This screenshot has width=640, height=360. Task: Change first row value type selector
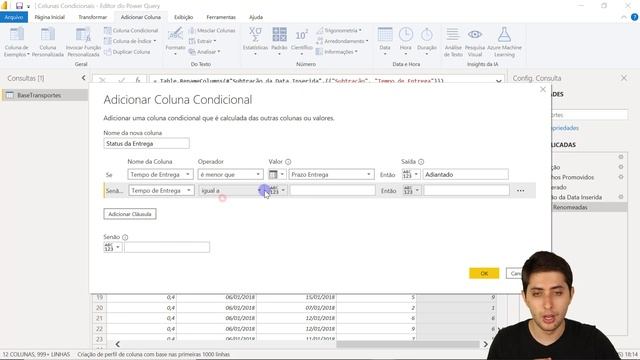tap(277, 175)
